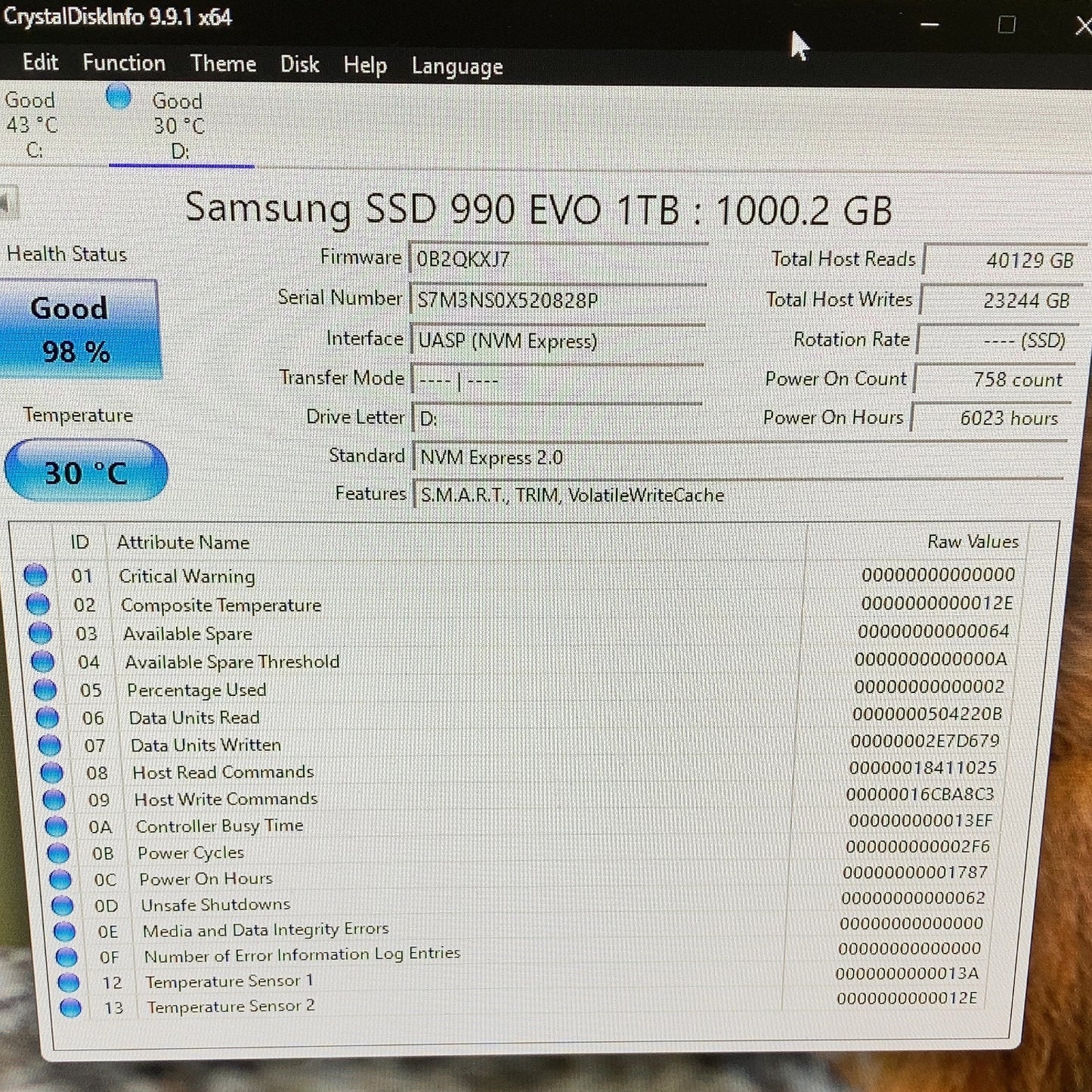Click the Good 98 % health status button
Image resolution: width=1092 pixels, height=1092 pixels.
coord(78,329)
